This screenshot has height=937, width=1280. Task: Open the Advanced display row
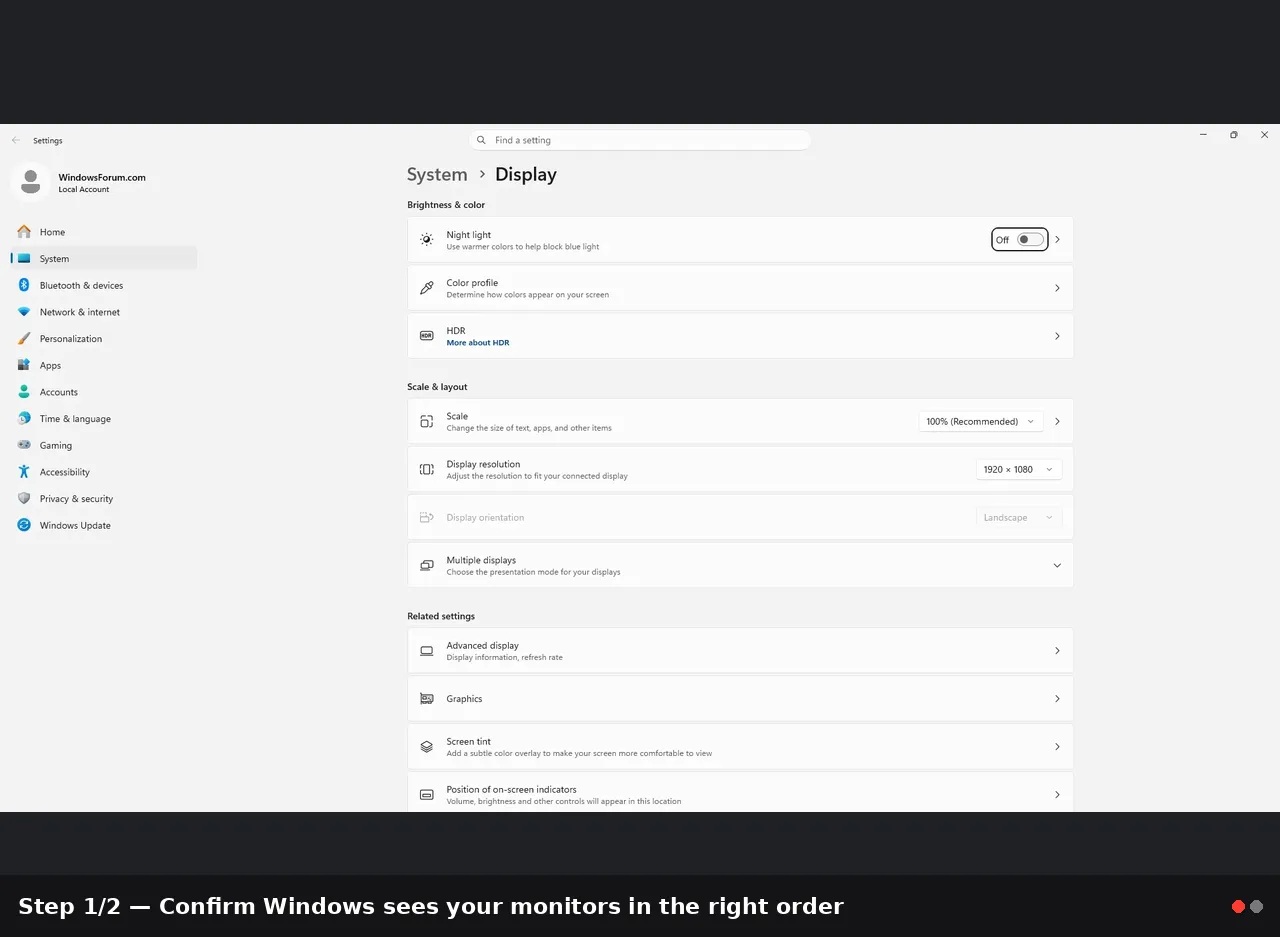click(740, 651)
